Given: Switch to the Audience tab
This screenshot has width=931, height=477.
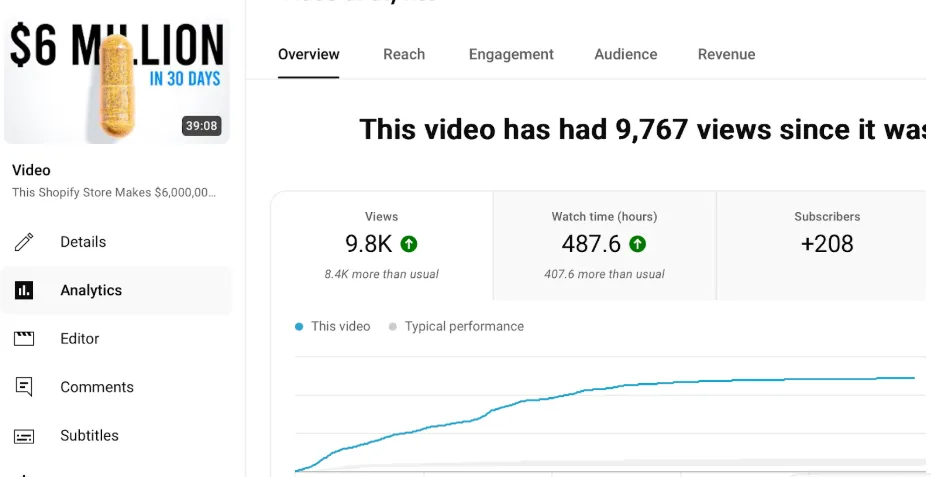Looking at the screenshot, I should pyautogui.click(x=626, y=55).
